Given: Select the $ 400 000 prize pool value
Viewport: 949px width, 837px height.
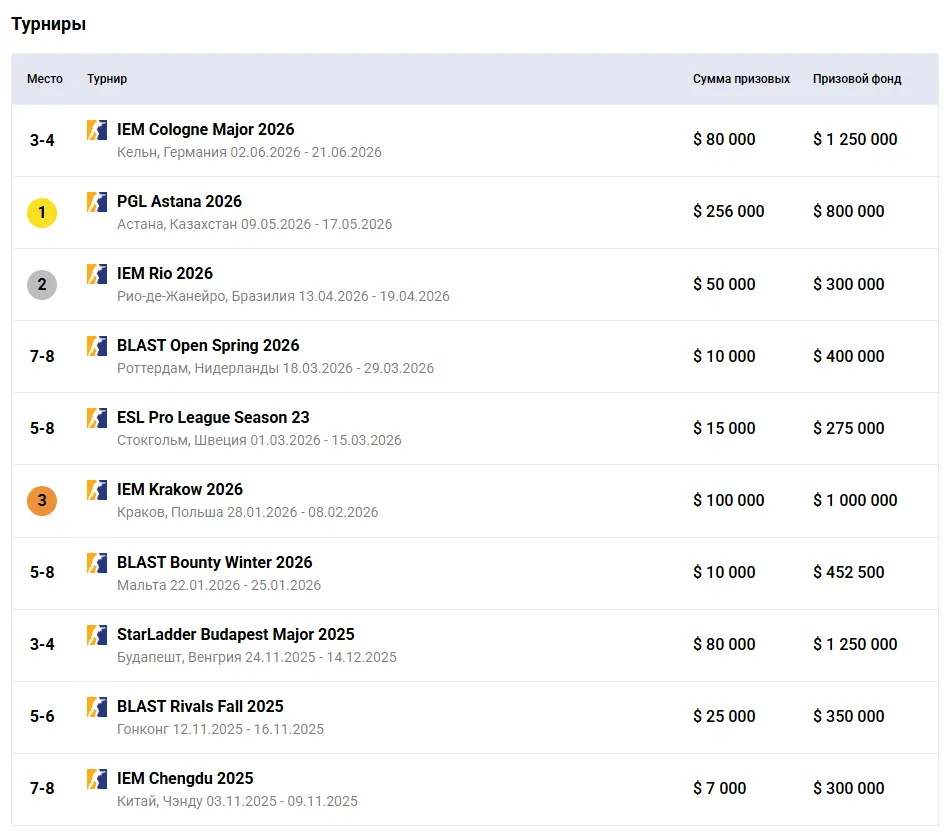Looking at the screenshot, I should 849,356.
